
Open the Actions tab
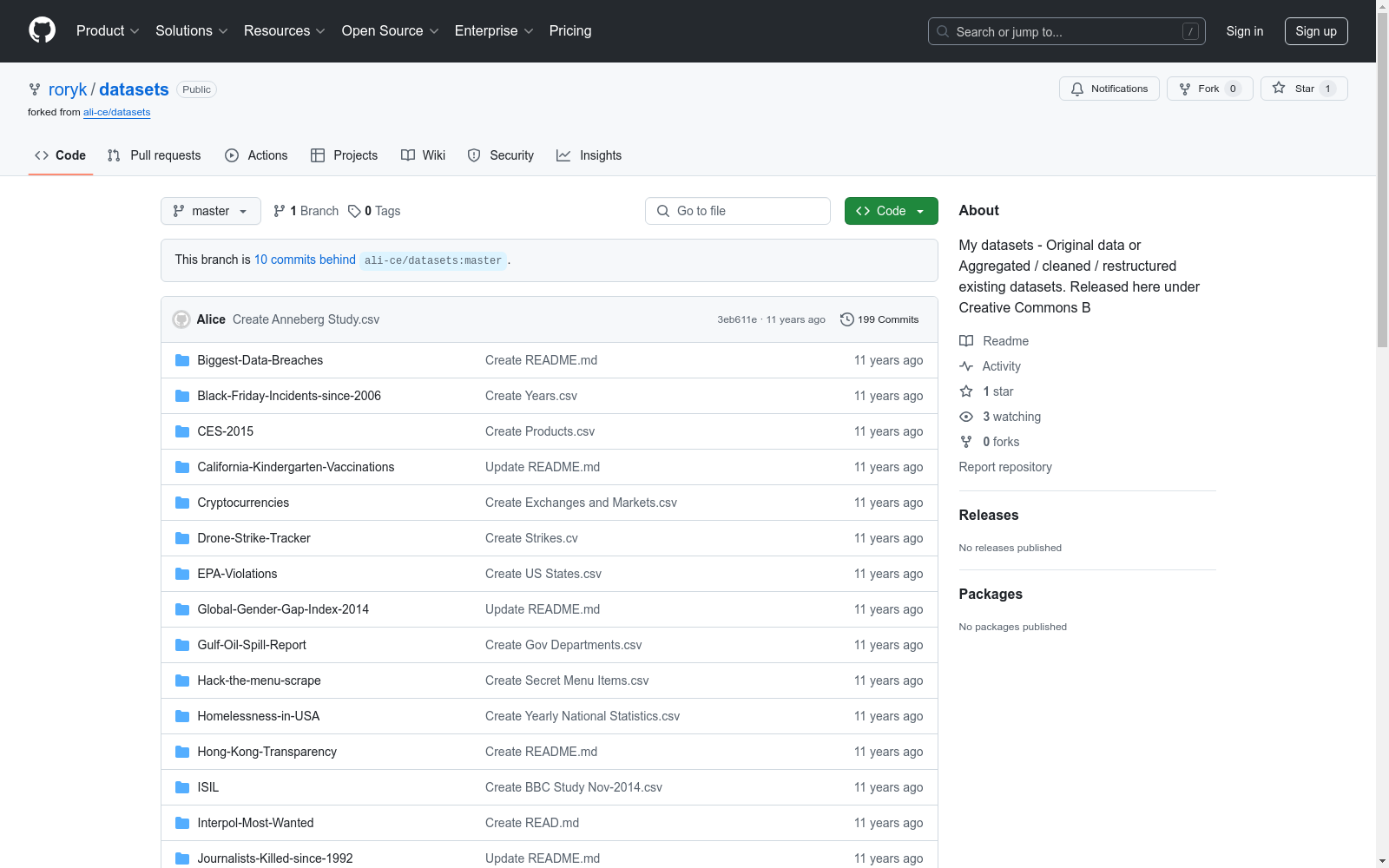click(x=257, y=155)
